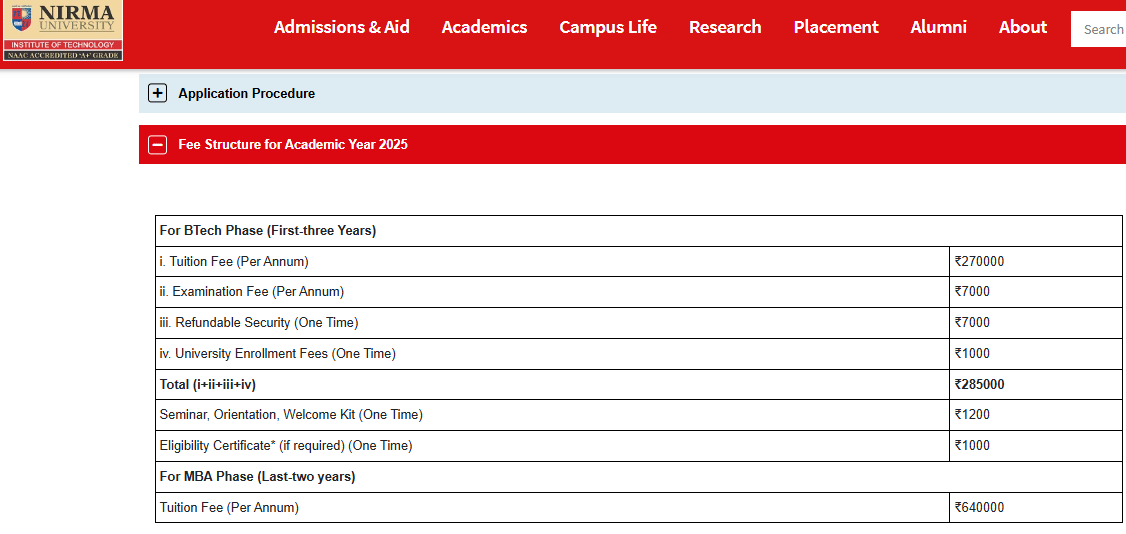Click the plus icon beside Application Procedure
Image resolution: width=1126 pixels, height=534 pixels.
157,93
